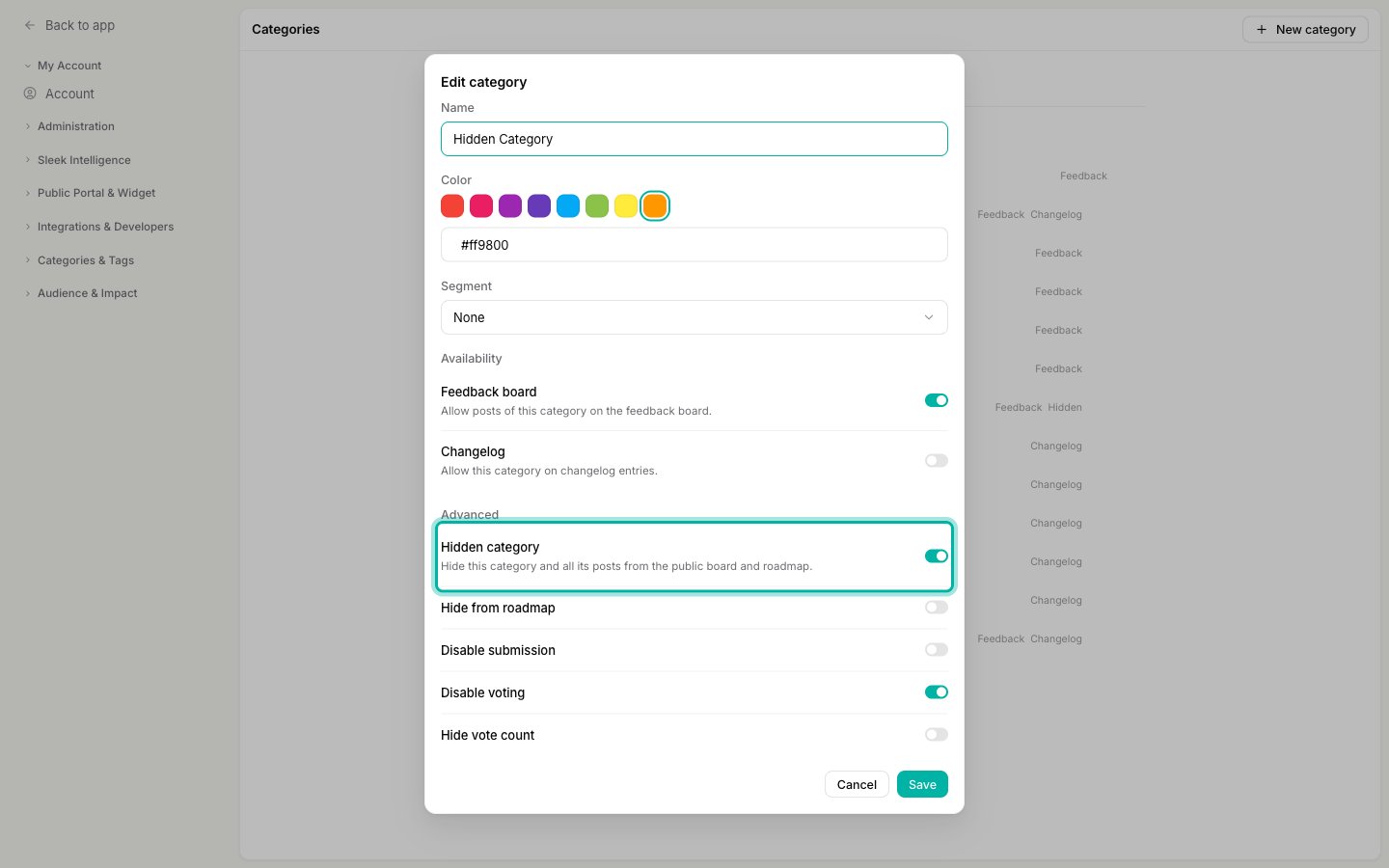This screenshot has height=868, width=1389.
Task: Toggle the Feedback board switch
Action: click(937, 400)
